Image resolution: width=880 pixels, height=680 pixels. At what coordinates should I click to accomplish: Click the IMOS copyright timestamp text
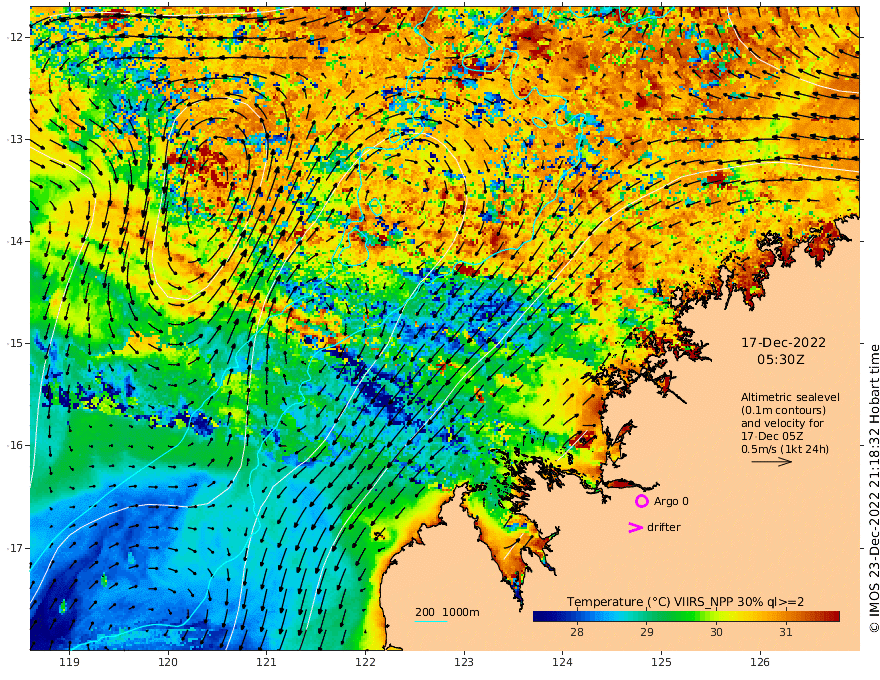point(874,489)
